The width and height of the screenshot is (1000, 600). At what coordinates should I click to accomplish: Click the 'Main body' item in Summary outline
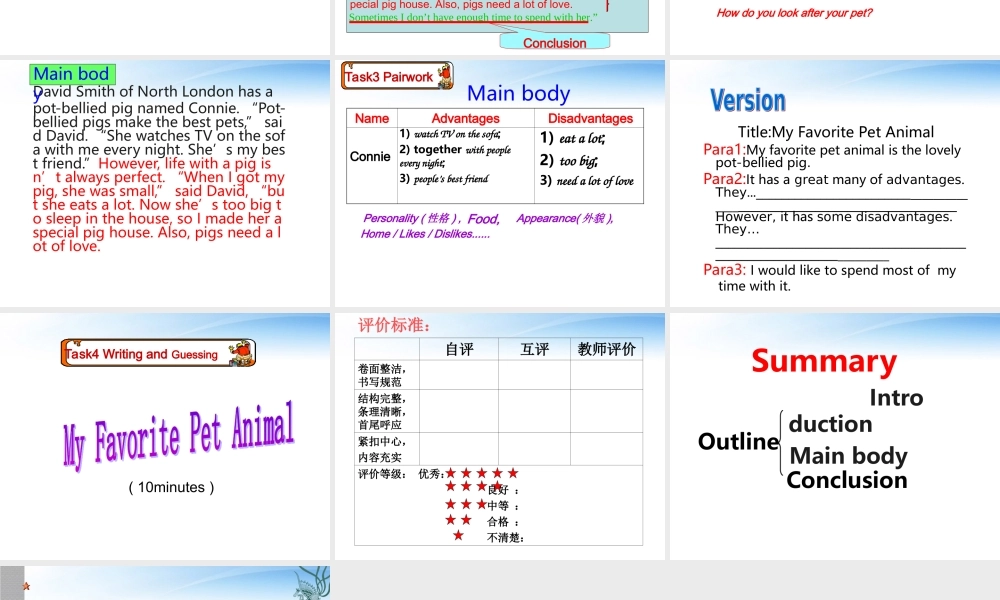coord(848,456)
